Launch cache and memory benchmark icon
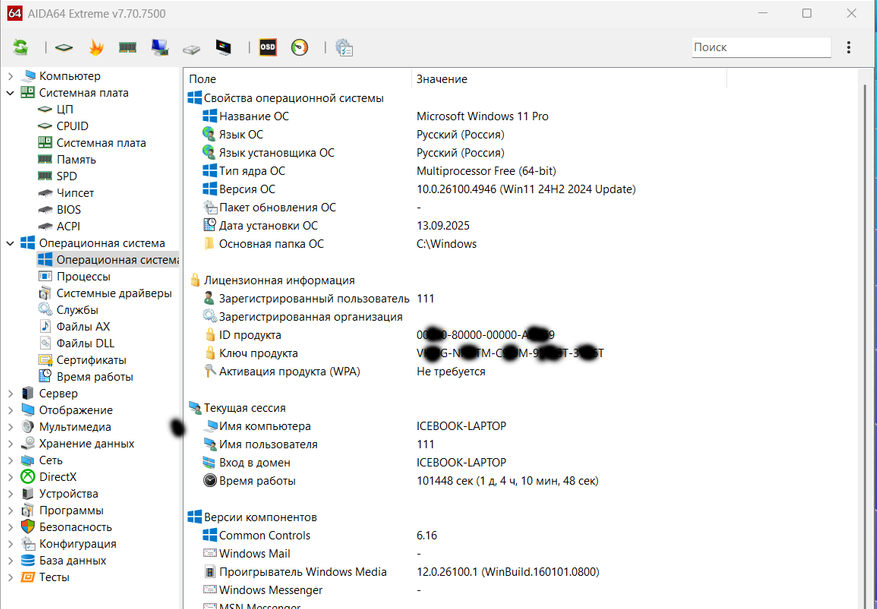 click(x=127, y=47)
